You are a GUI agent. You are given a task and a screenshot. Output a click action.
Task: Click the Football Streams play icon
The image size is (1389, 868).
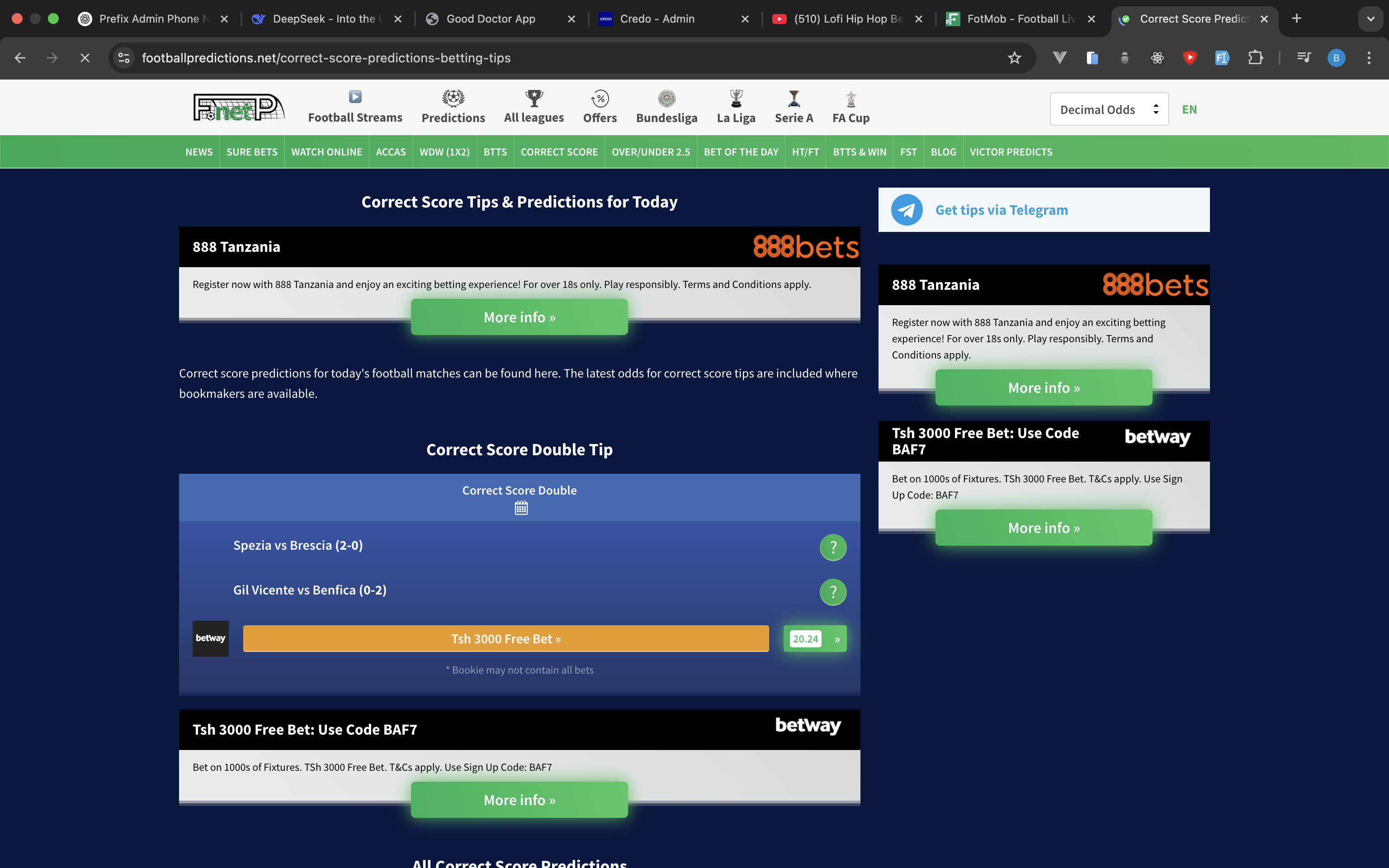point(355,97)
